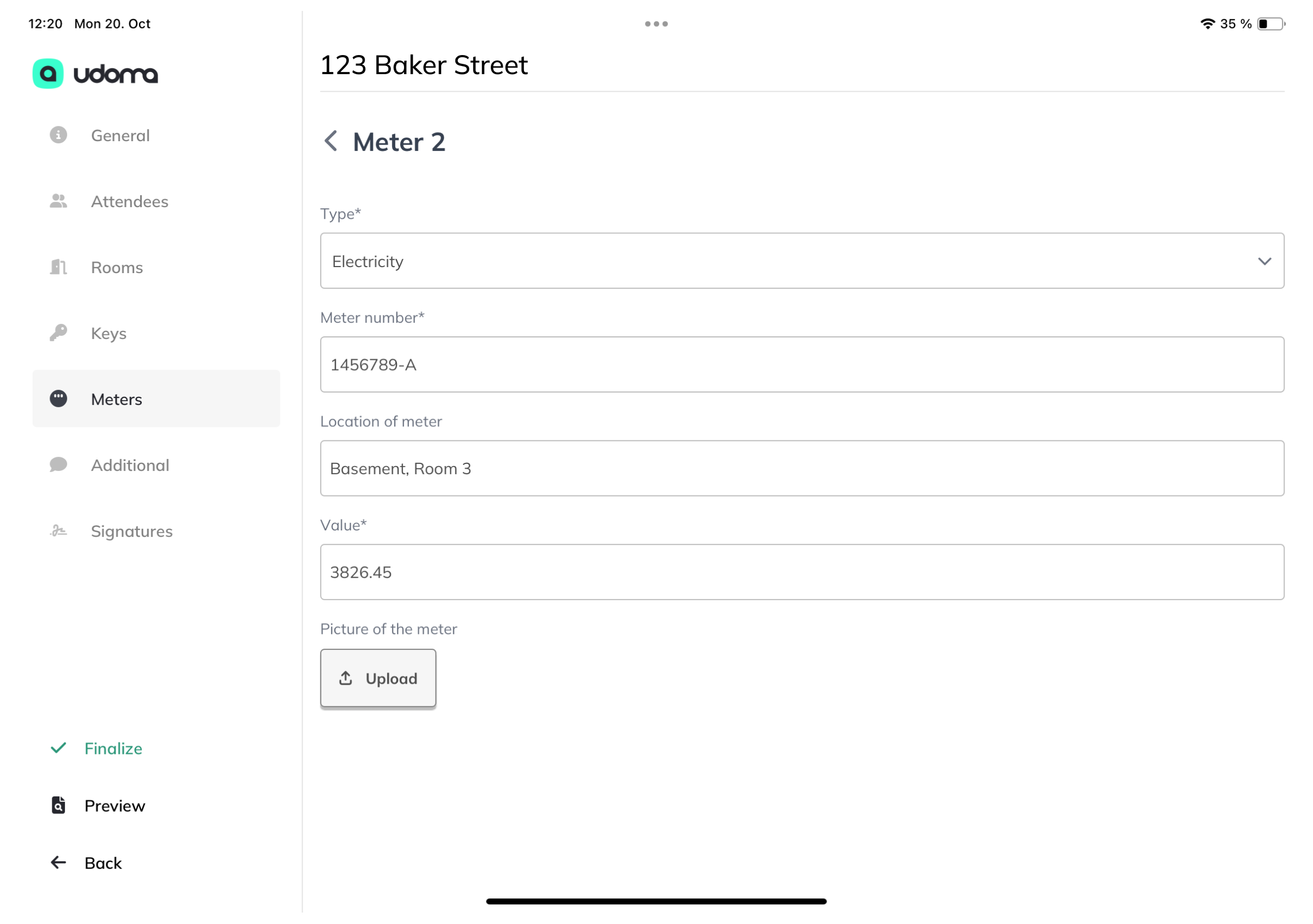Click the Signatures pen icon
The width and height of the screenshot is (1313, 924).
[x=58, y=531]
